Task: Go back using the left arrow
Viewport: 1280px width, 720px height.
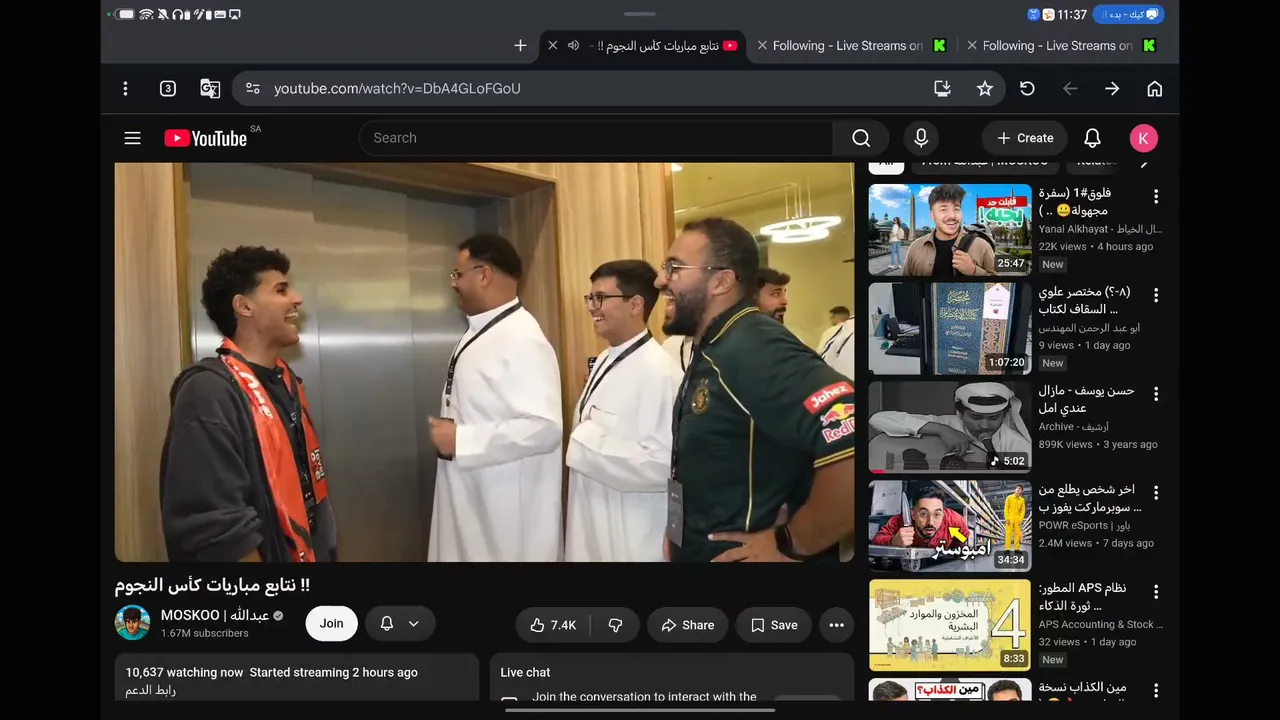Action: pos(1070,89)
